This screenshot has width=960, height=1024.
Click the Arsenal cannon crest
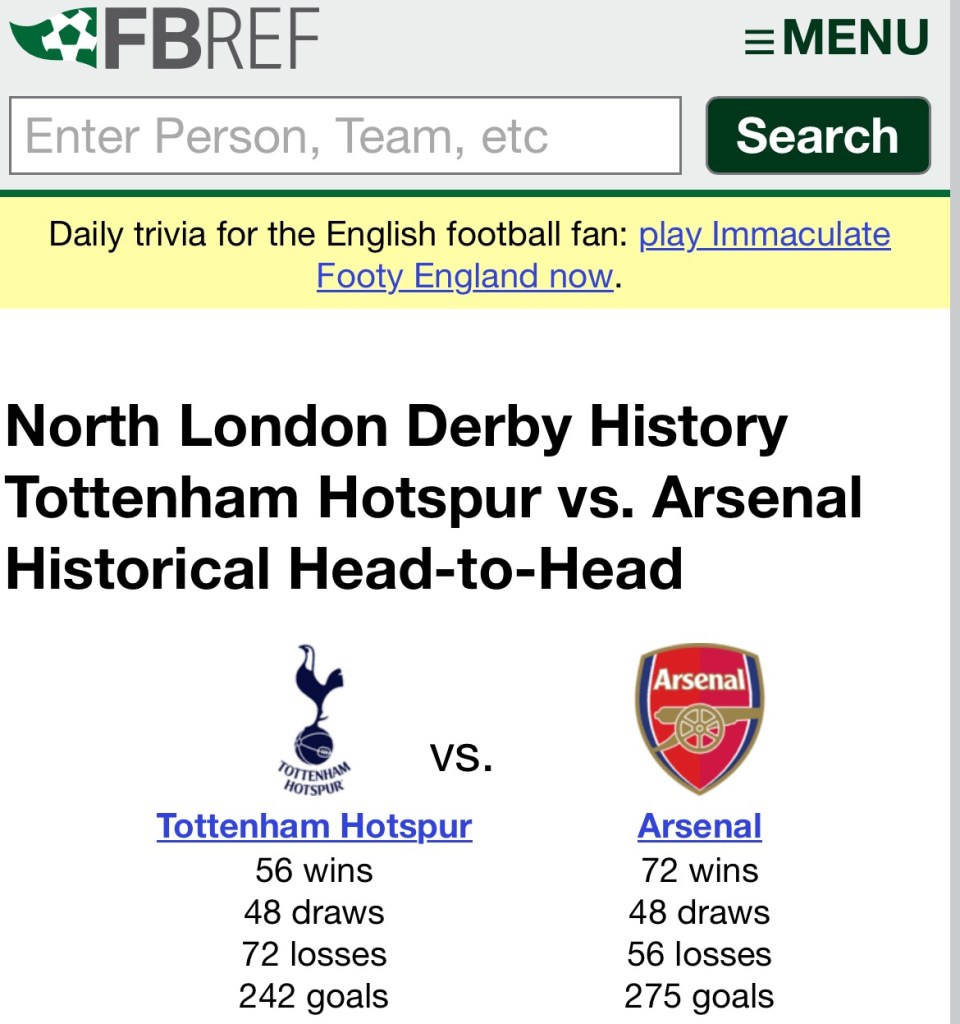(699, 718)
